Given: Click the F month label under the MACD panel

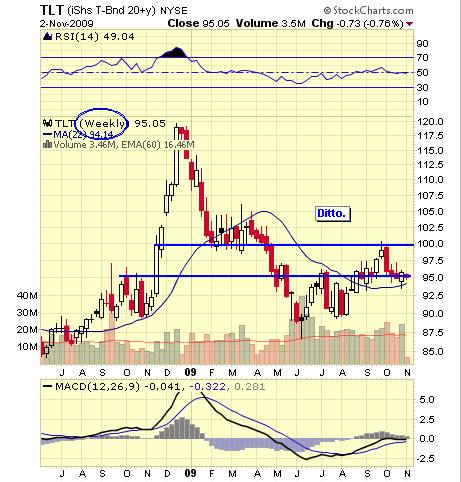Looking at the screenshot, I should 211,474.
